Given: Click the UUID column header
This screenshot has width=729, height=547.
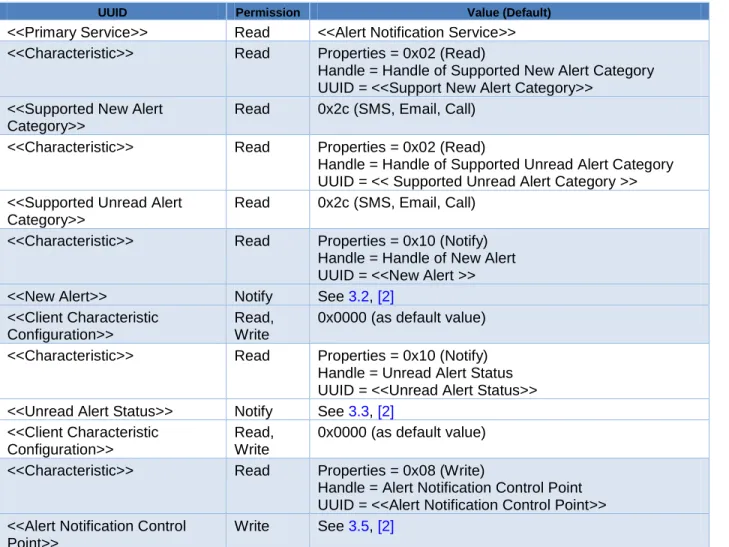Looking at the screenshot, I should click(113, 12).
